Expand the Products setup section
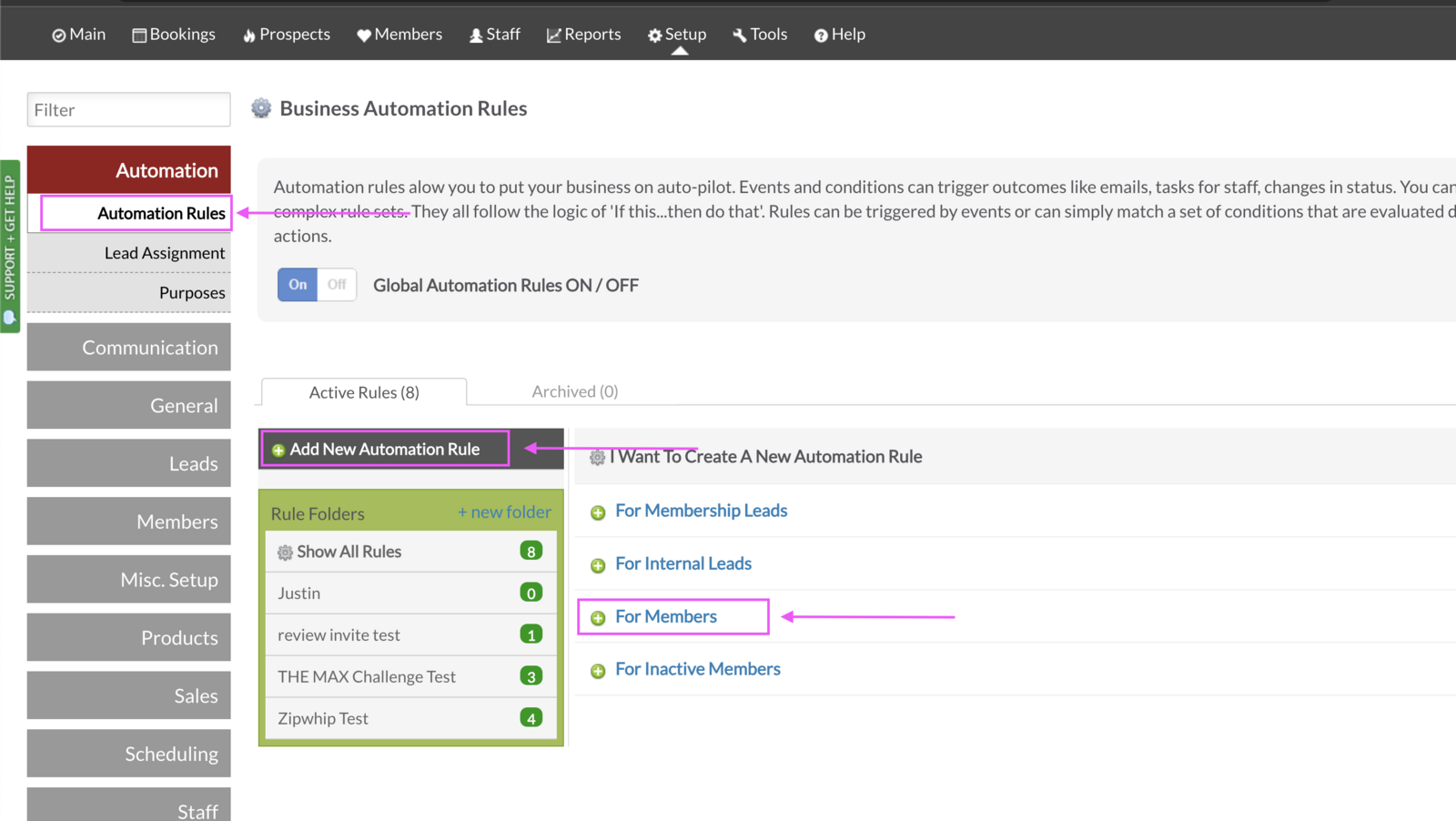The height and width of the screenshot is (821, 1456). click(x=129, y=637)
